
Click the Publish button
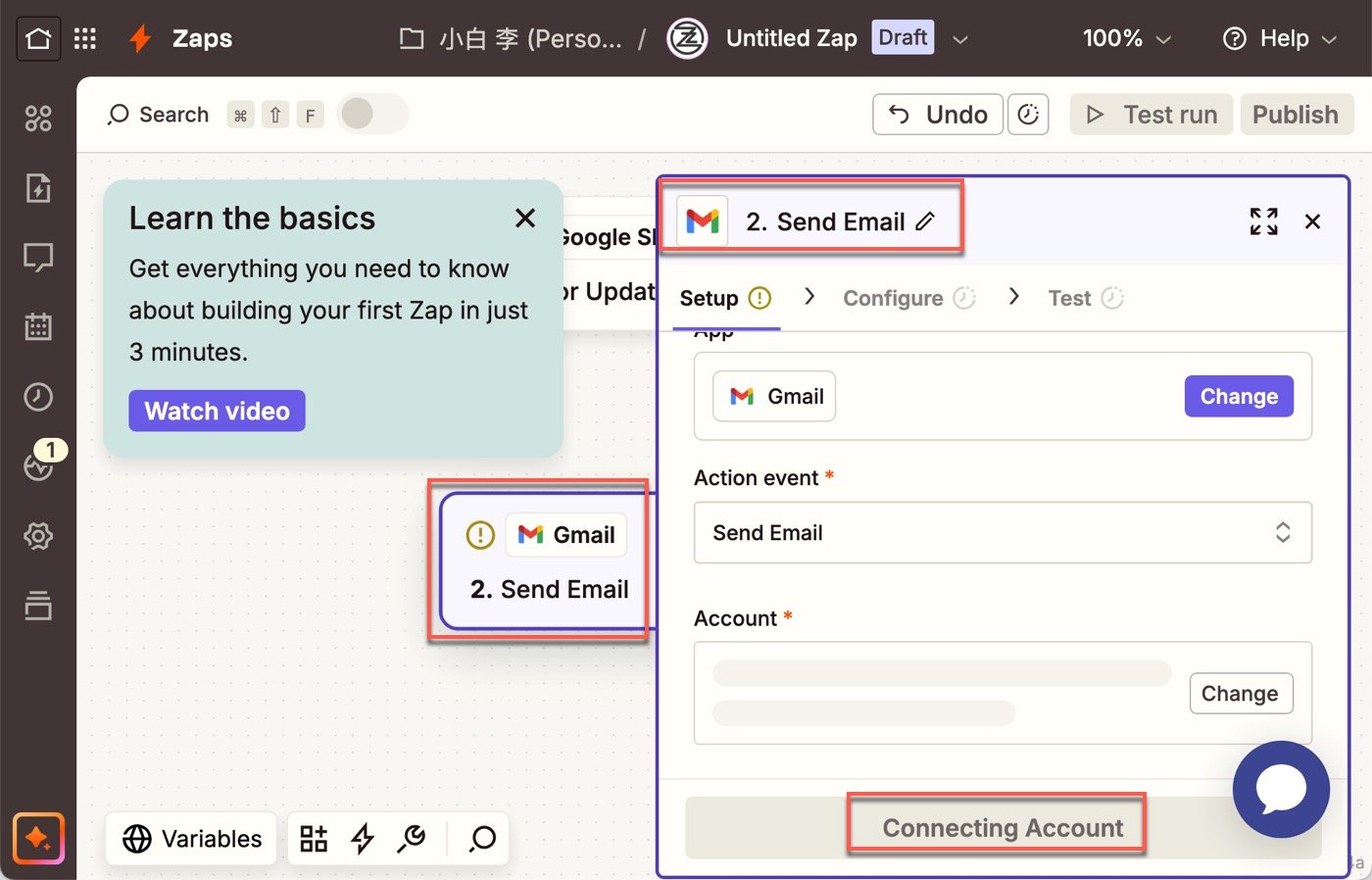[x=1296, y=115]
